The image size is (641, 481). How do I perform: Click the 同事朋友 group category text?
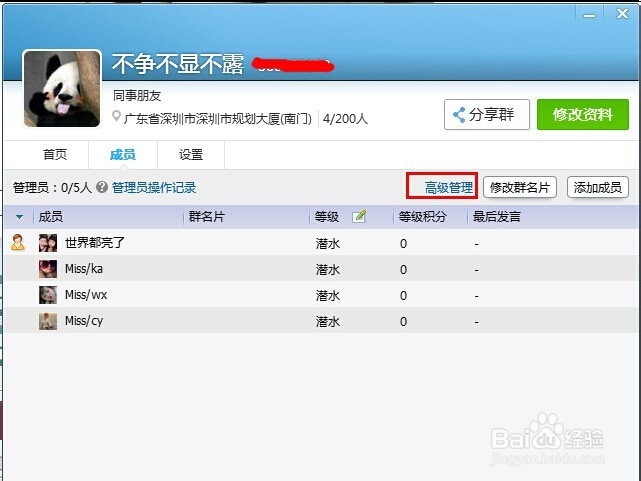tap(137, 96)
